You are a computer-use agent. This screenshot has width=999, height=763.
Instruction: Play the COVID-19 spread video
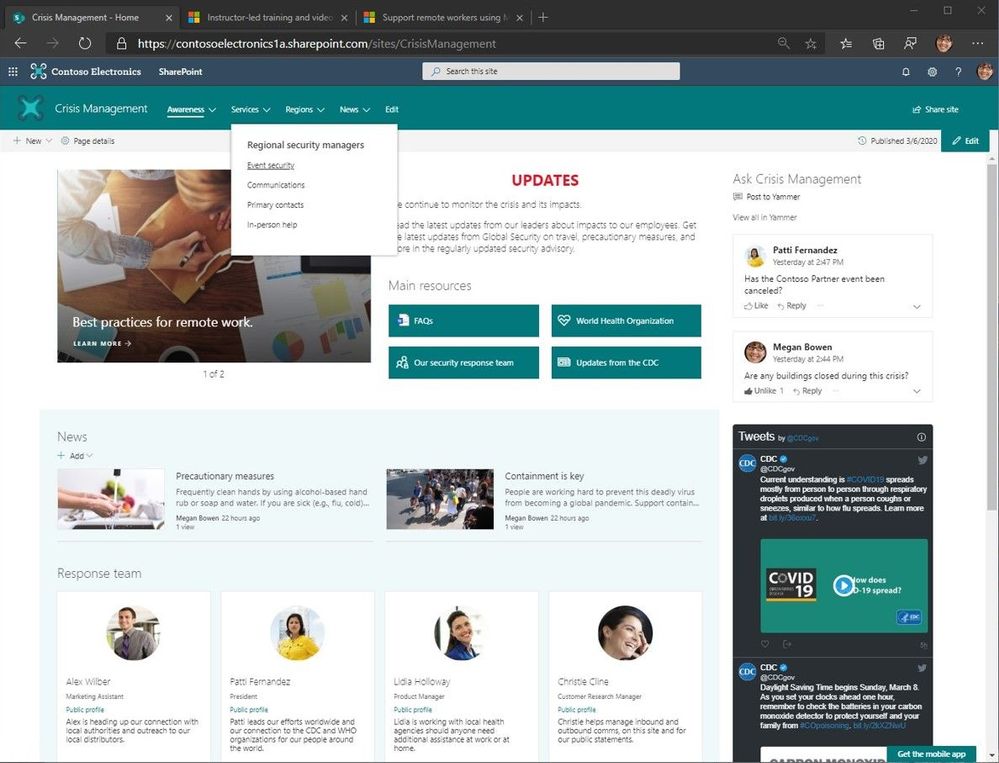tap(843, 585)
